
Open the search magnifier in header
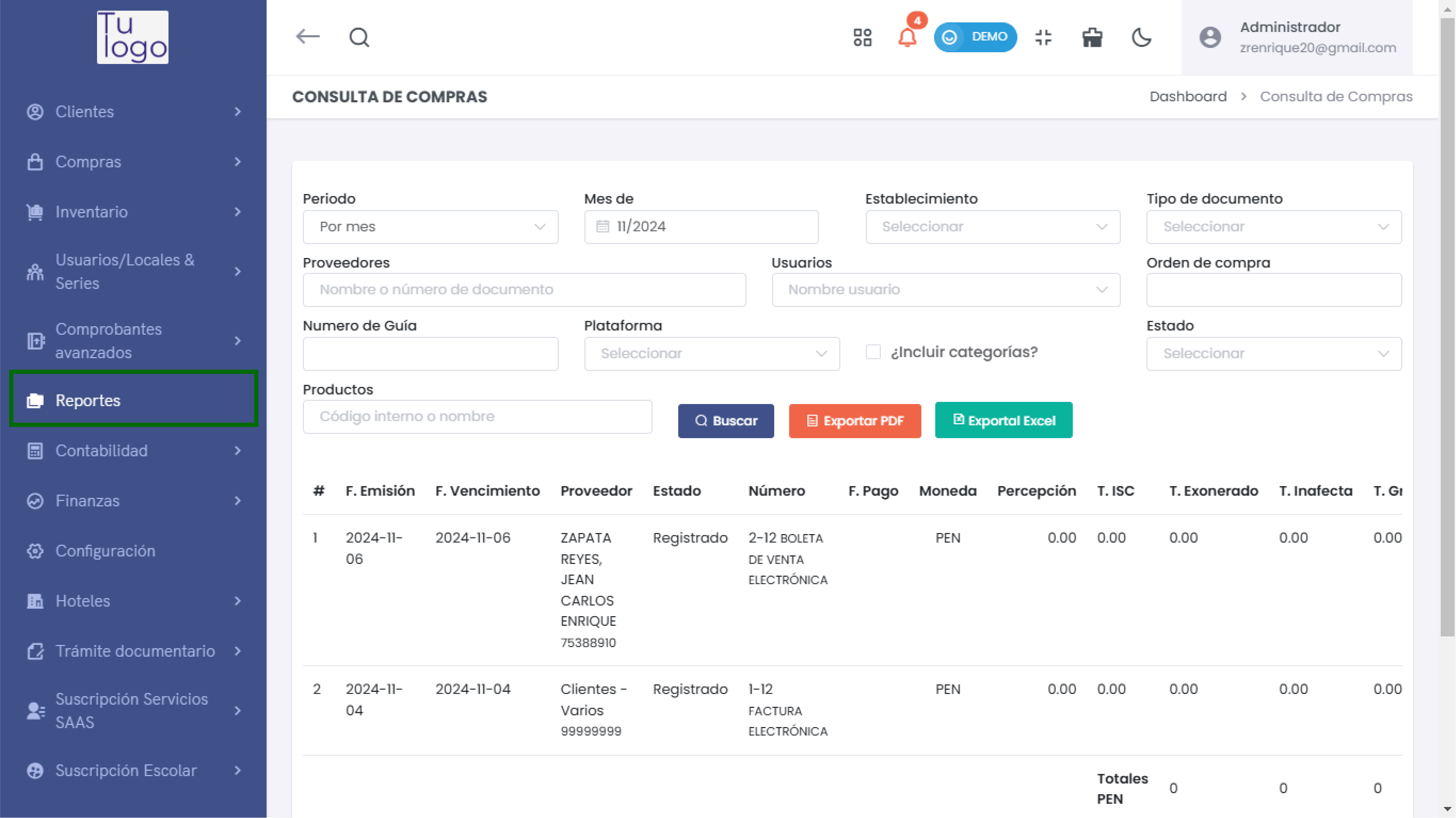pos(359,37)
